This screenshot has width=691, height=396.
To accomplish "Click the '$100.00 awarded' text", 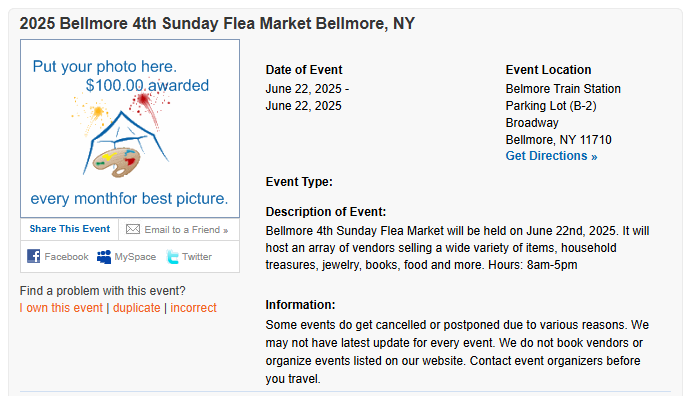I will coord(147,85).
